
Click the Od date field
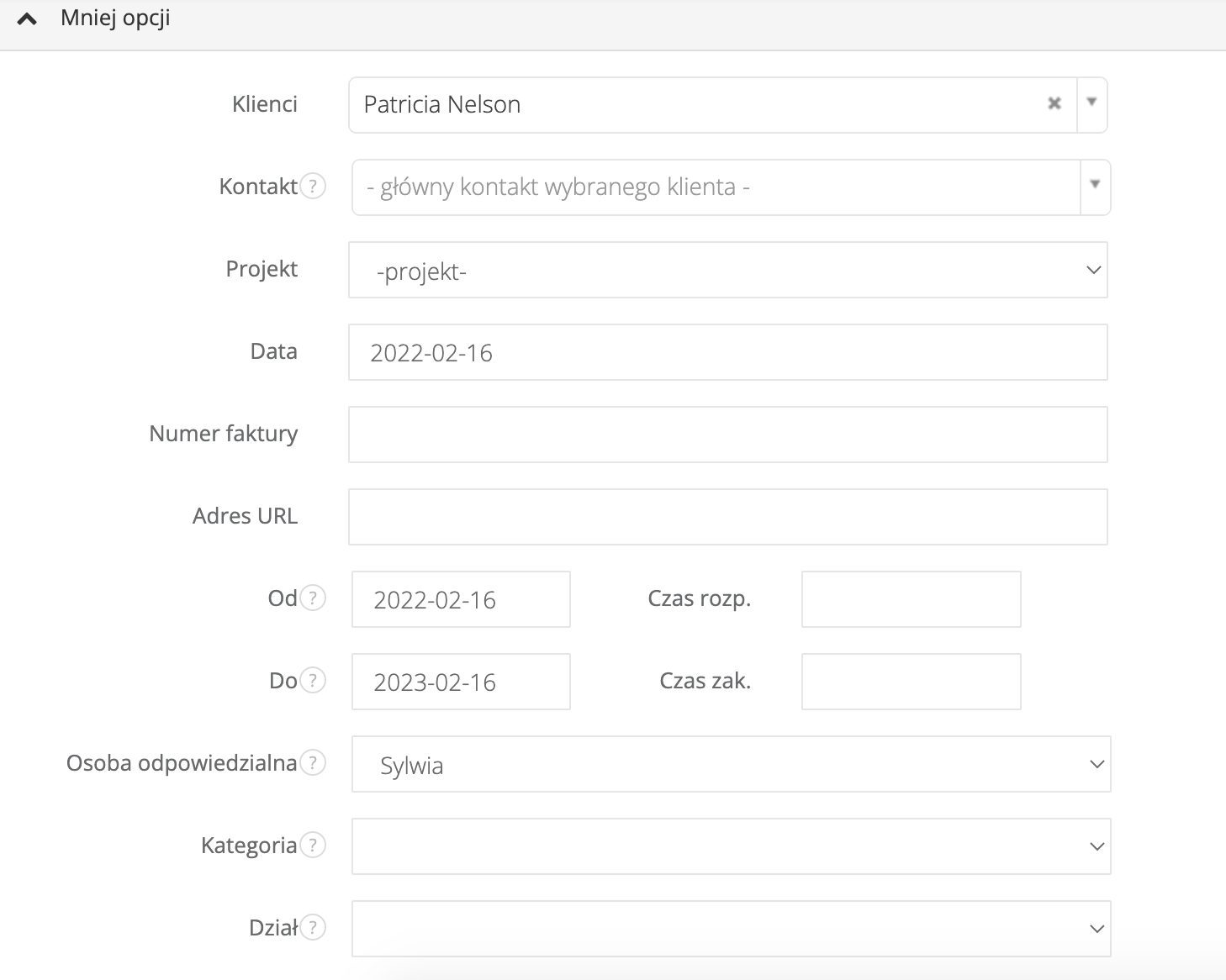point(461,599)
